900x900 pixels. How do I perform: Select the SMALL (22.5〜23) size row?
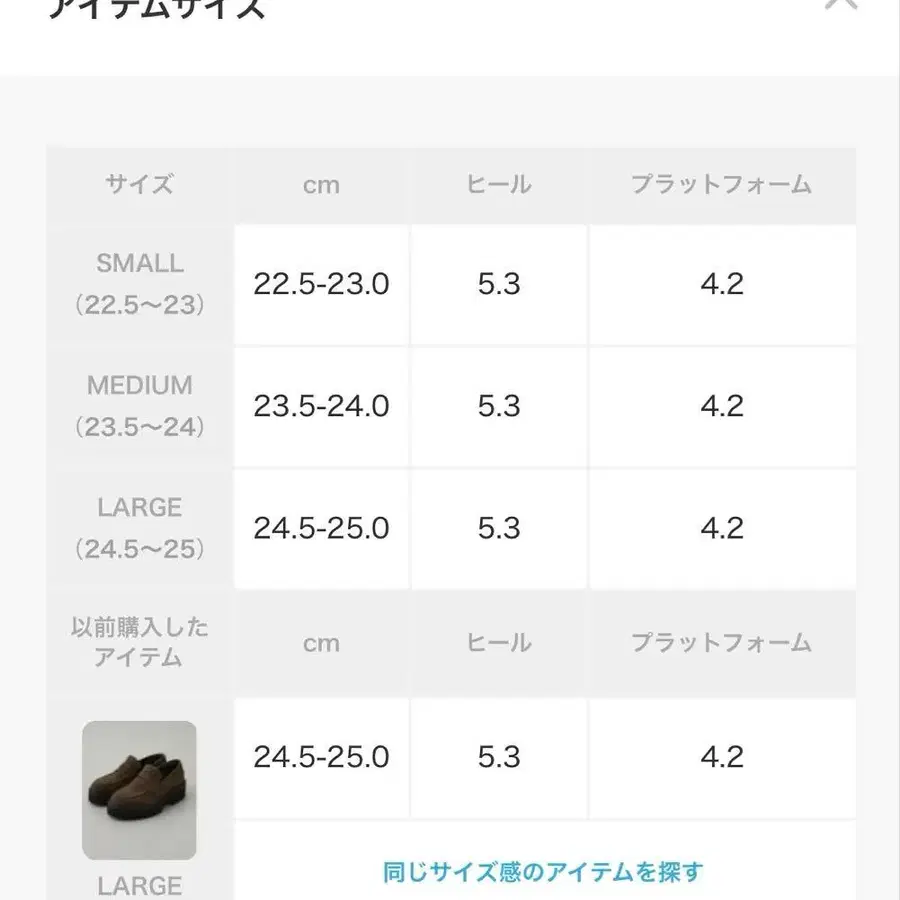coord(140,284)
